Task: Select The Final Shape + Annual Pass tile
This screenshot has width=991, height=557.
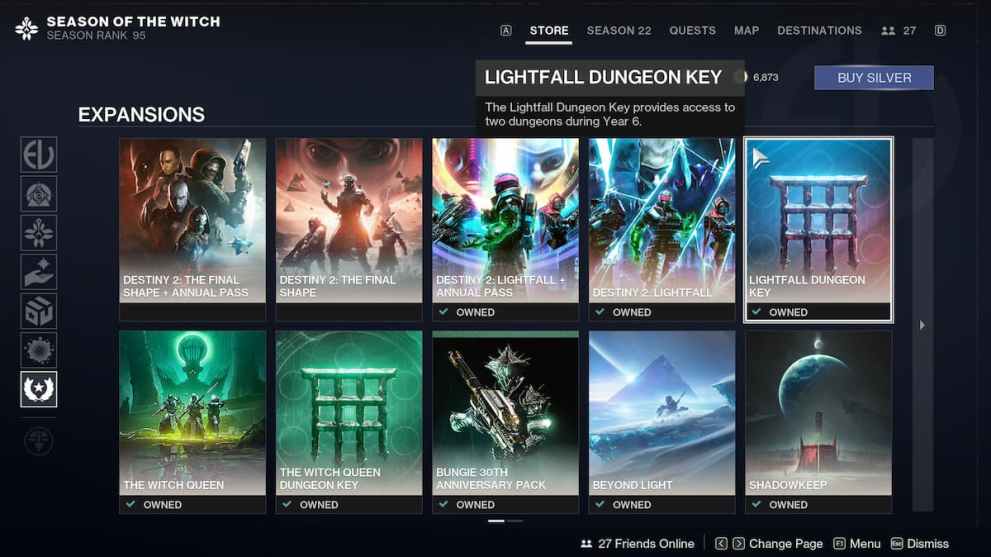Action: pos(192,229)
